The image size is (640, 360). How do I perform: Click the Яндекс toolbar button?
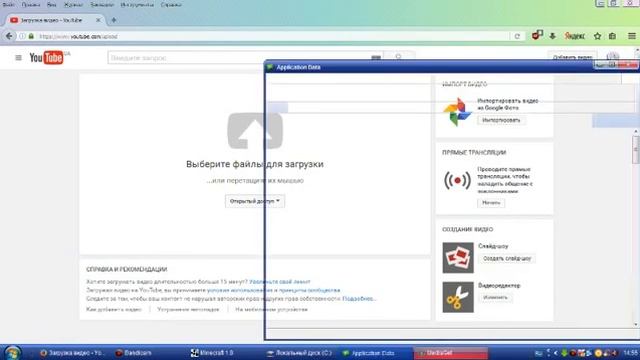click(x=574, y=36)
